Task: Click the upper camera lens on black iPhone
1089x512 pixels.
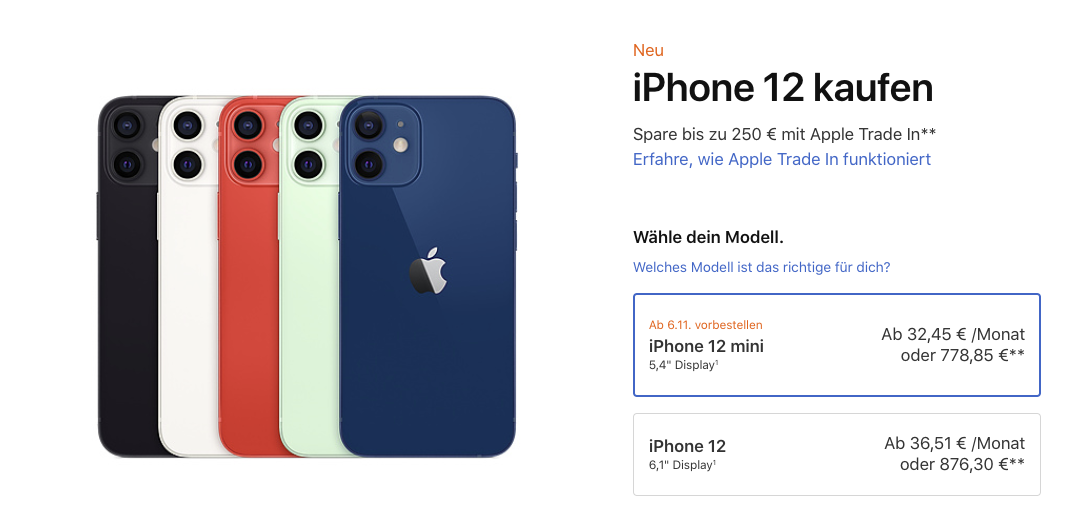Action: tap(127, 126)
